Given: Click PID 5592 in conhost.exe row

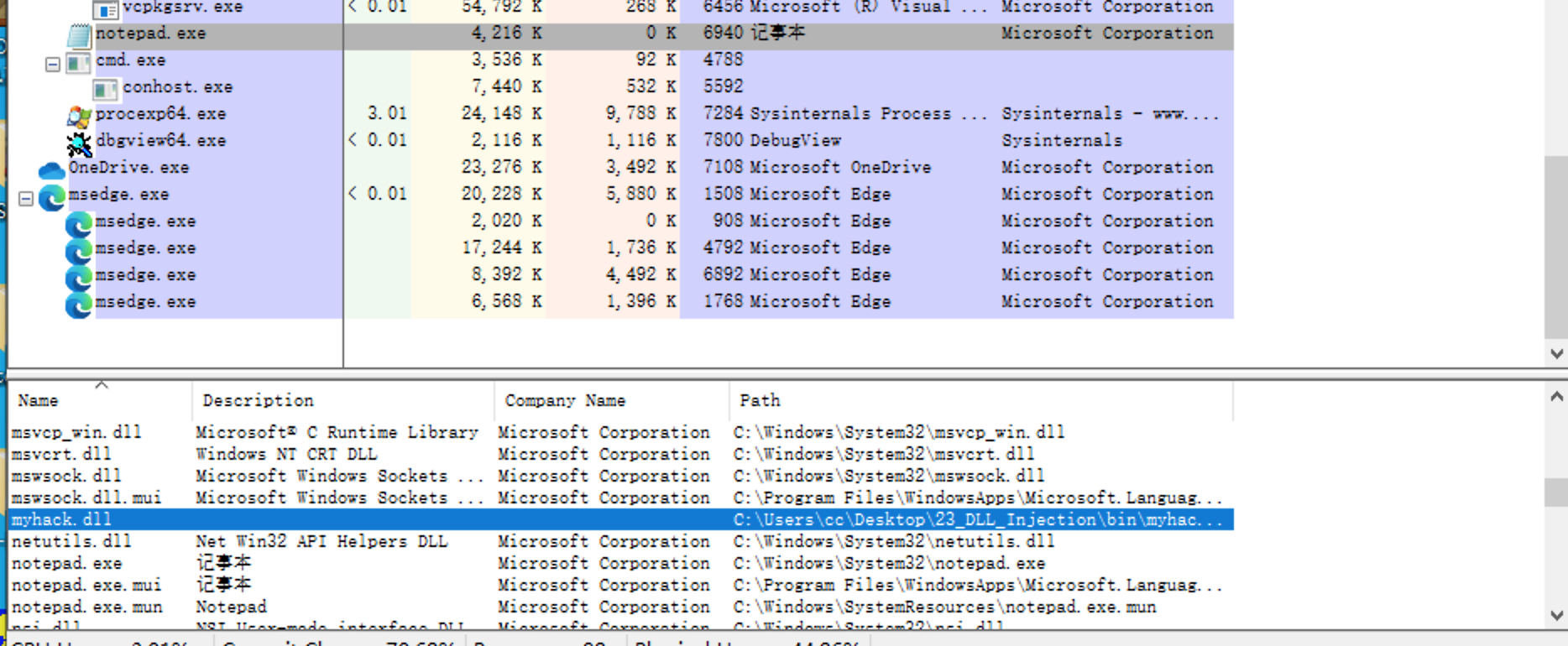Looking at the screenshot, I should [723, 86].
